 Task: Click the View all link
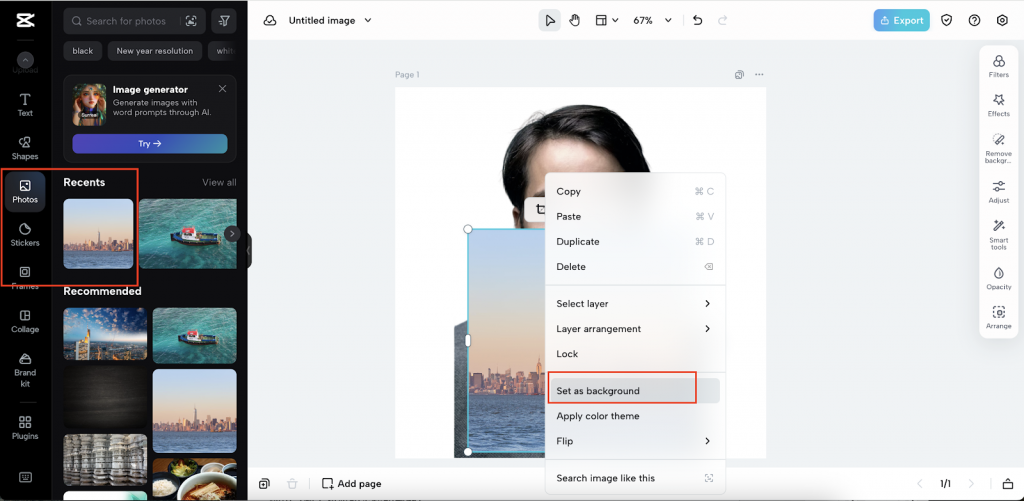pyautogui.click(x=219, y=183)
